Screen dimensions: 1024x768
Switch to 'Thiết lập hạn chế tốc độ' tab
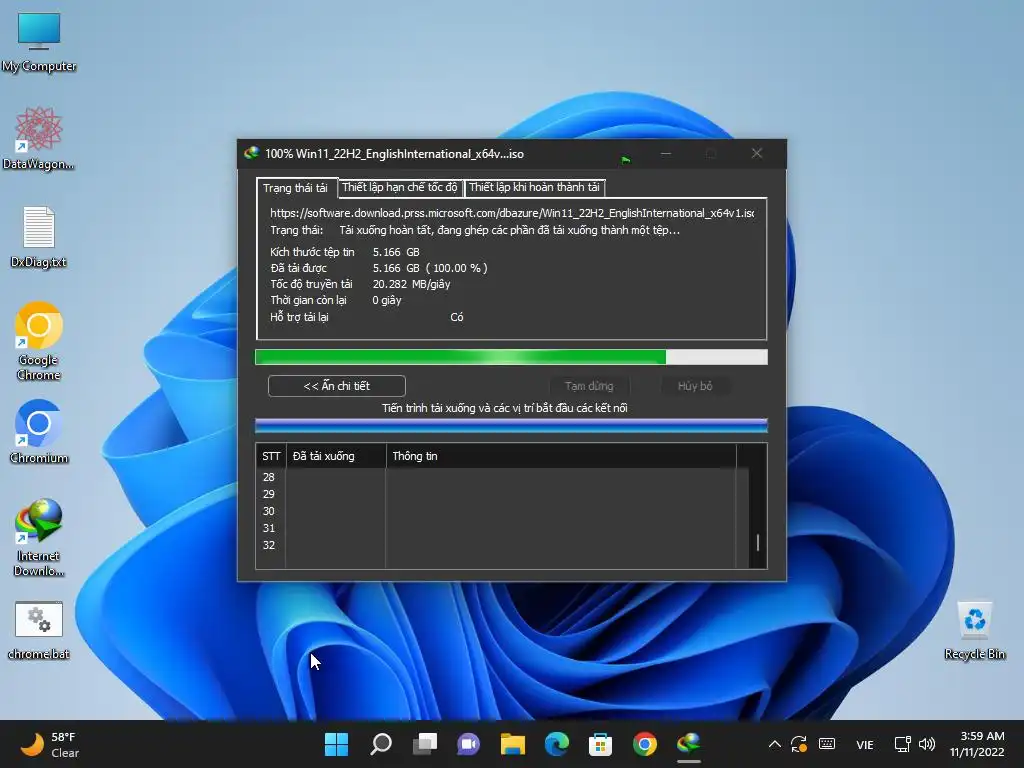(400, 187)
